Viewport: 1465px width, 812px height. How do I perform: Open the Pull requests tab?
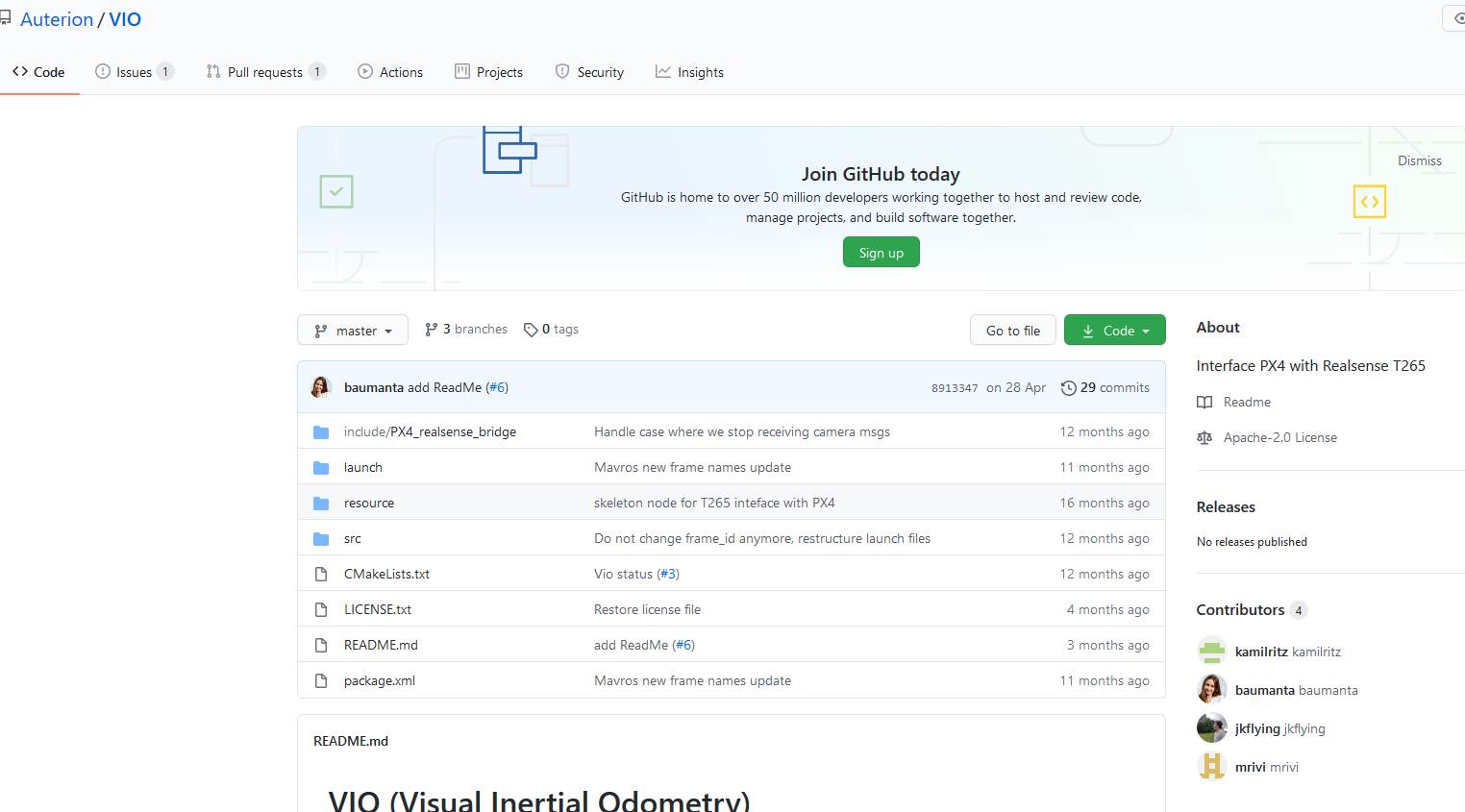tap(265, 72)
